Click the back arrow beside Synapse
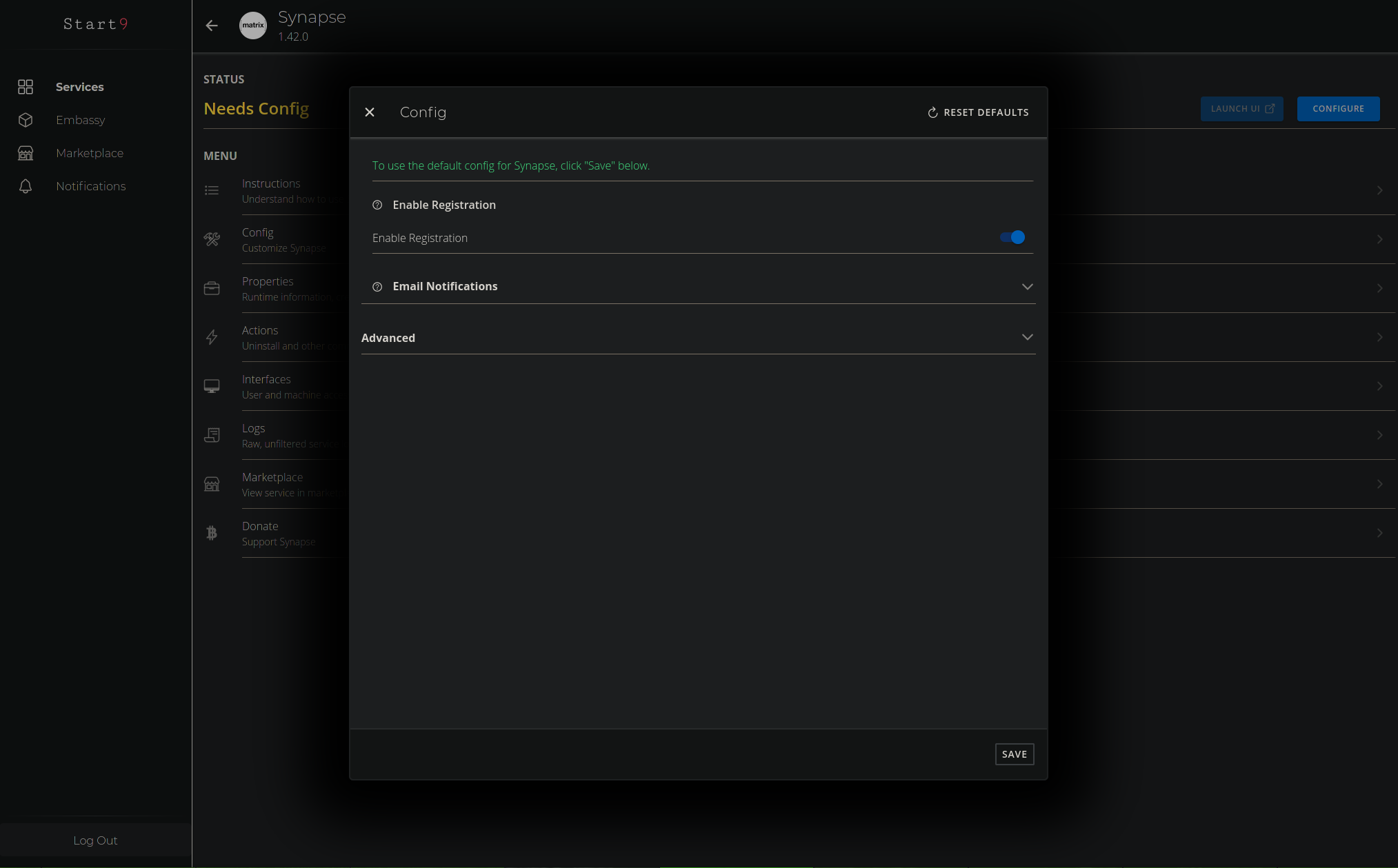1398x868 pixels. (212, 26)
